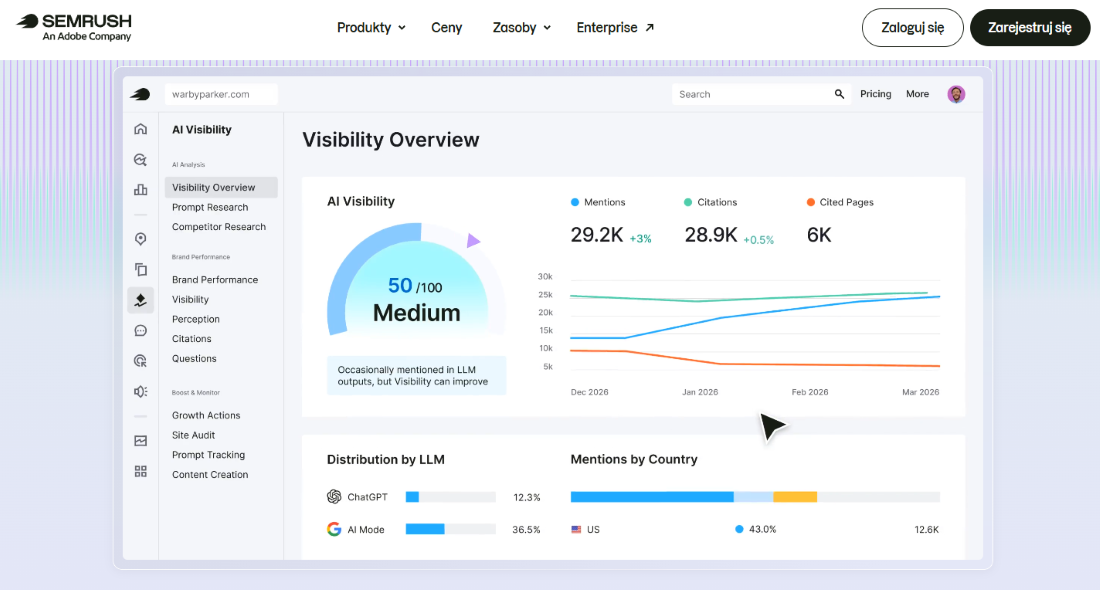Viewport: 1100px width, 590px height.
Task: Open the Visibility item under Brand Performance
Action: 190,299
